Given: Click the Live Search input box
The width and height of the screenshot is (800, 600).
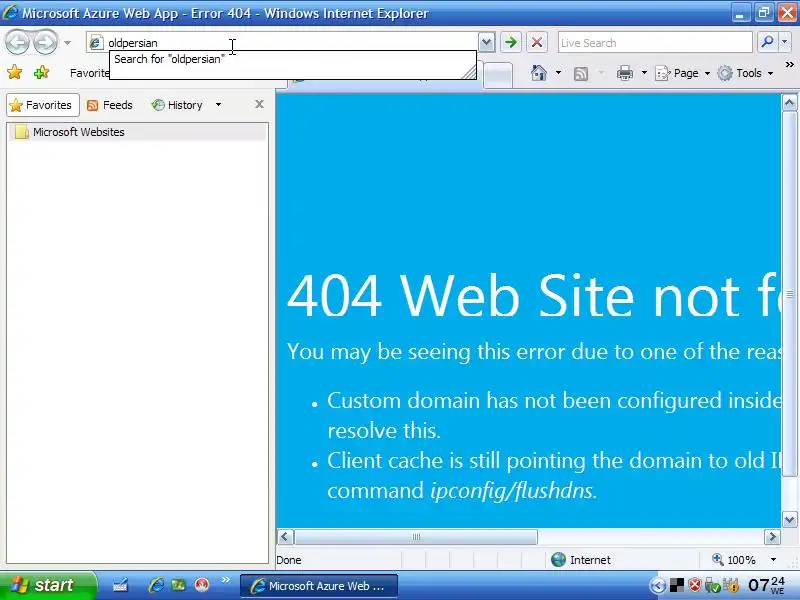Looking at the screenshot, I should (655, 43).
